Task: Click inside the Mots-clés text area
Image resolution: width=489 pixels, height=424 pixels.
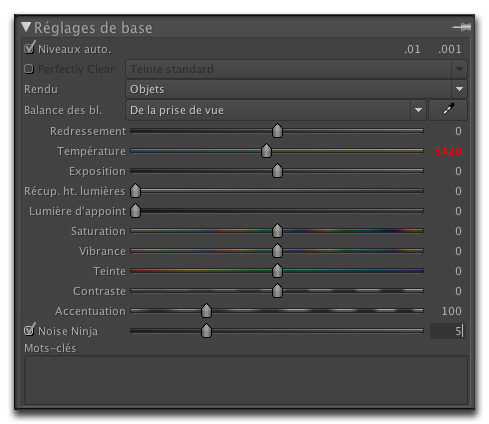Action: pyautogui.click(x=246, y=380)
